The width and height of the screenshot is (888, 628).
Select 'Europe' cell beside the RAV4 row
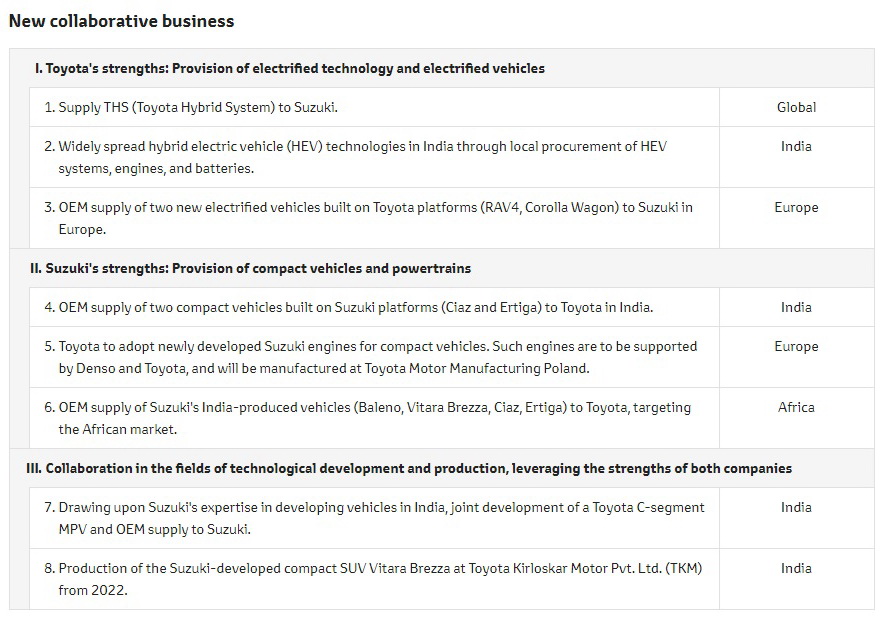point(796,207)
